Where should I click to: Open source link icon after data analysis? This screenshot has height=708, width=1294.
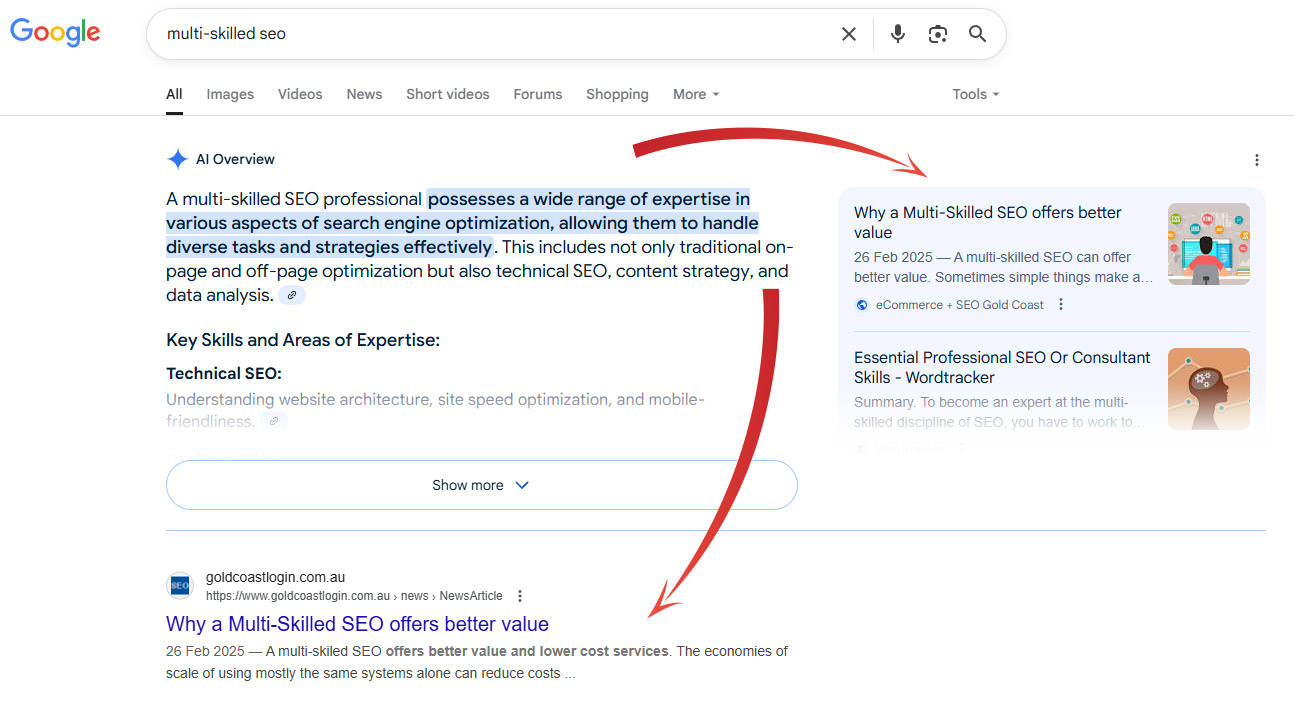coord(292,295)
